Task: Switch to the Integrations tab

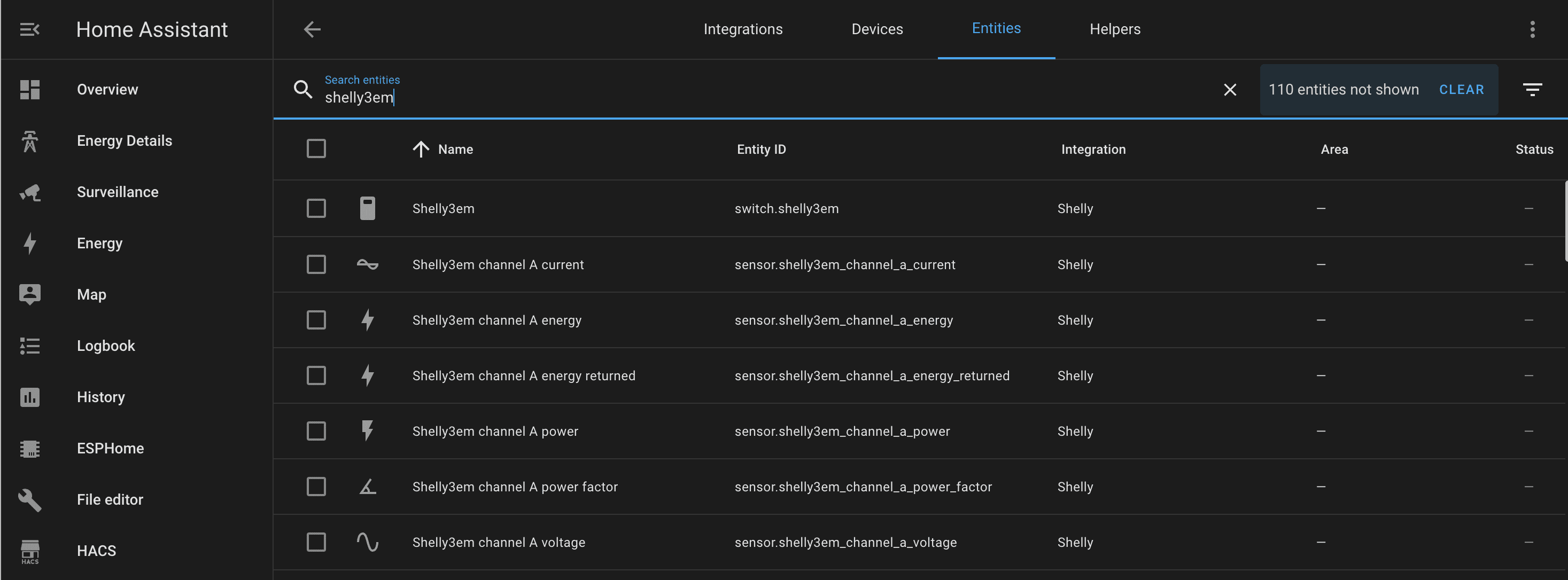Action: [x=743, y=29]
